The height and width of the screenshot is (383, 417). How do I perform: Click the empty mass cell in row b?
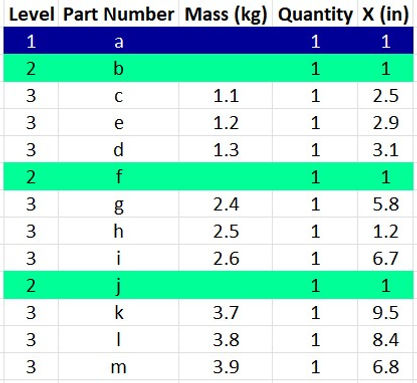point(226,68)
